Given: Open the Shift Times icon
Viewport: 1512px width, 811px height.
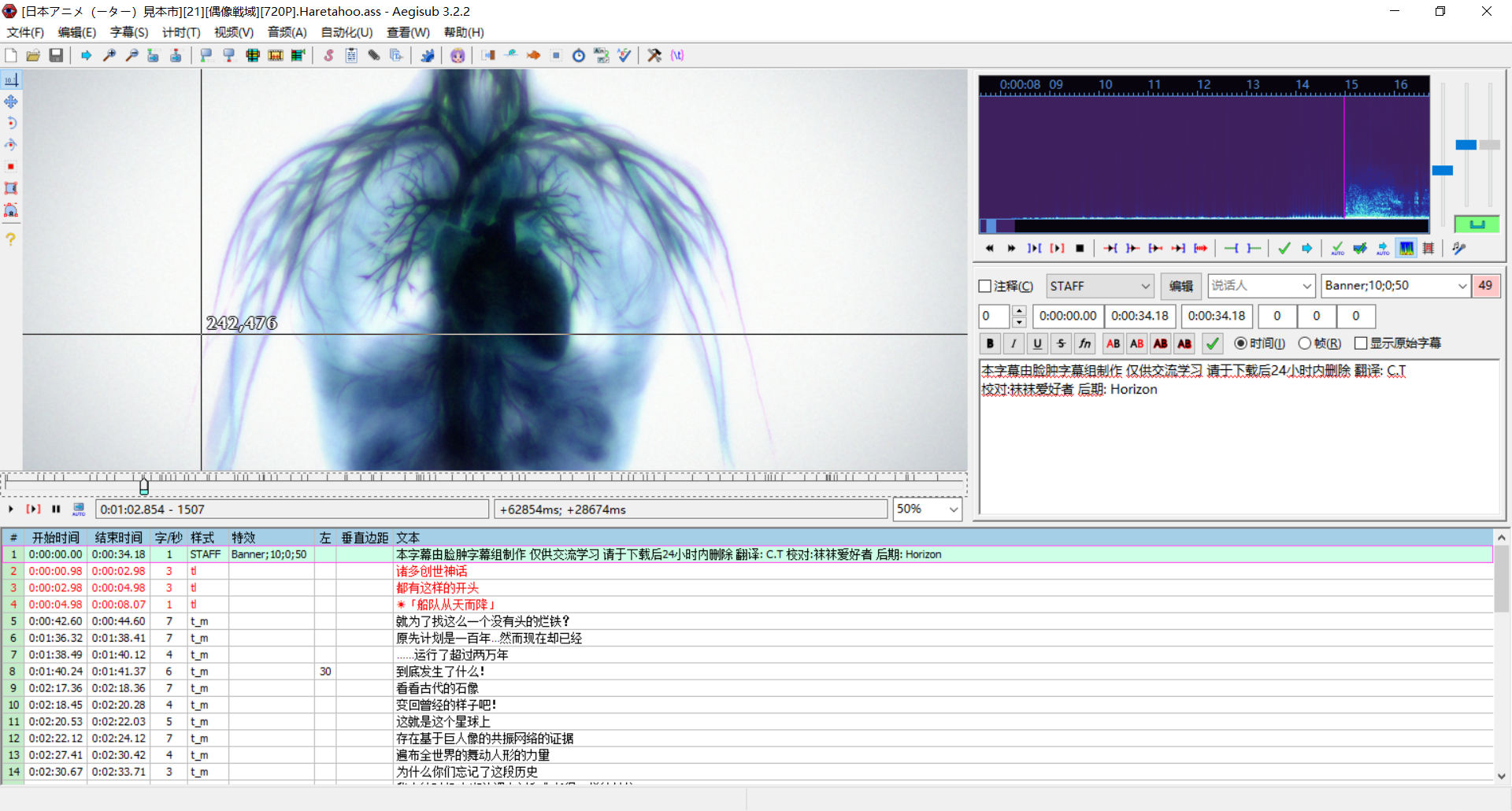Looking at the screenshot, I should (x=488, y=55).
